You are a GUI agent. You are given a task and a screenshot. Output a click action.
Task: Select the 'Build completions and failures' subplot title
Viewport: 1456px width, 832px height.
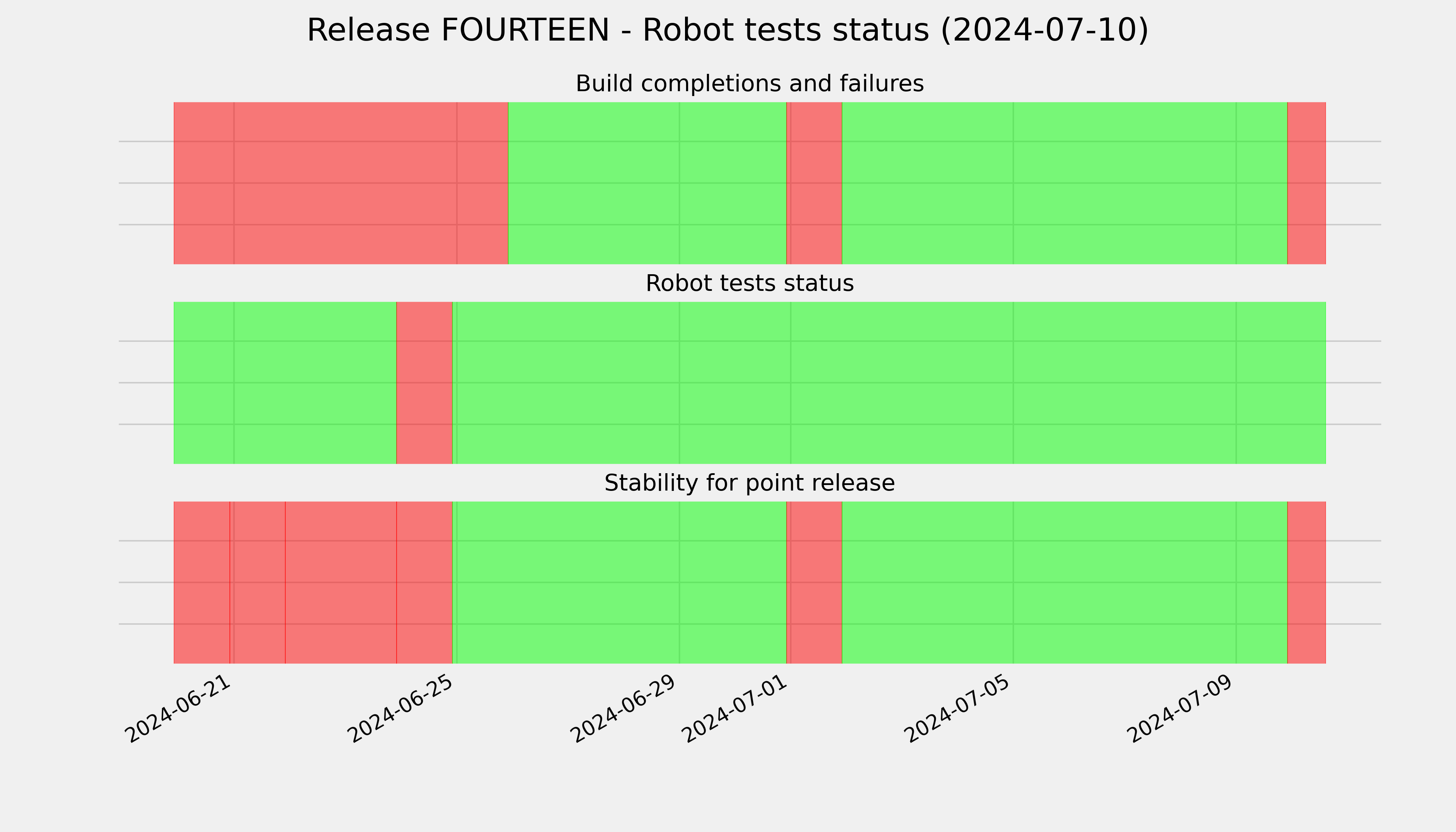click(749, 84)
